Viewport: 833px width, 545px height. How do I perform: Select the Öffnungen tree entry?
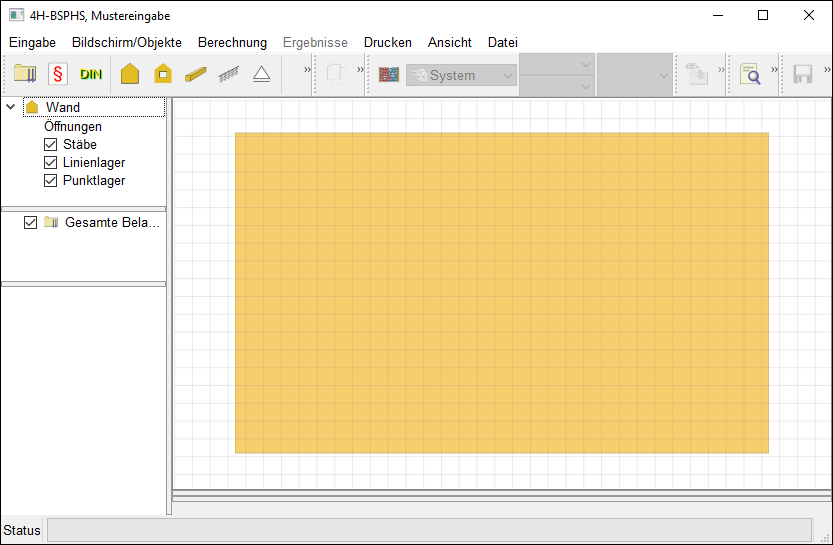73,127
